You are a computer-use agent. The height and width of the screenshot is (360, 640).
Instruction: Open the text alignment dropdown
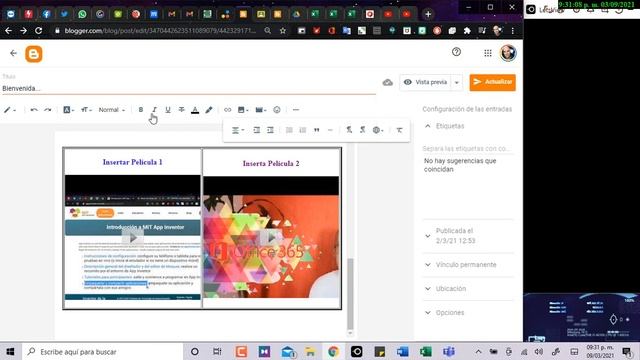point(238,130)
